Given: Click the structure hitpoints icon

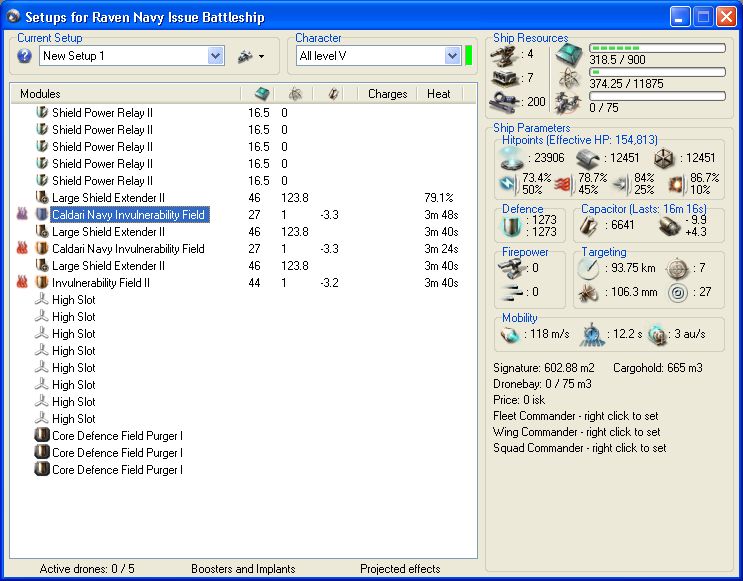Looking at the screenshot, I should point(665,157).
